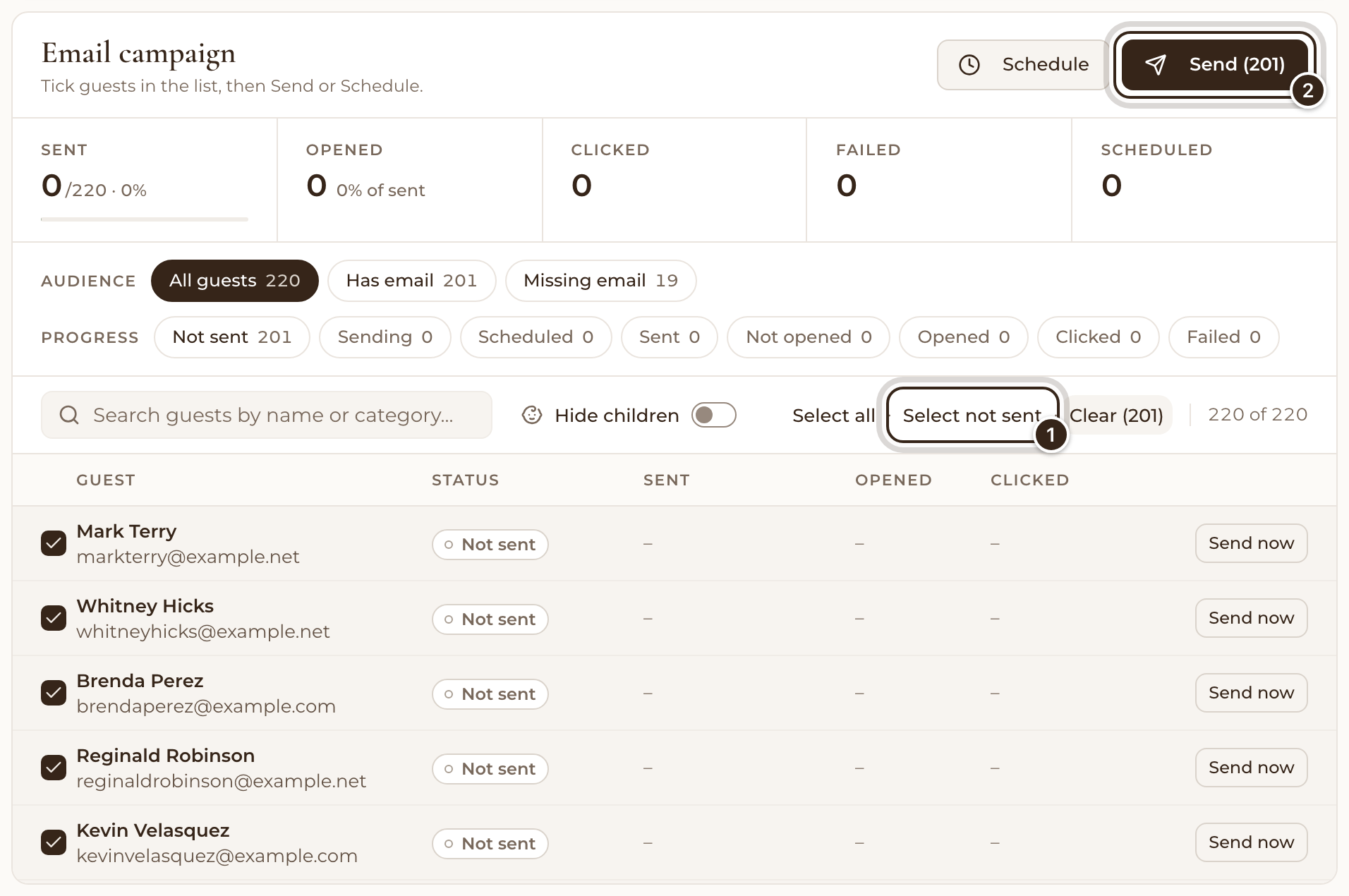Click Send (201) button
This screenshot has width=1349, height=896.
[1215, 65]
